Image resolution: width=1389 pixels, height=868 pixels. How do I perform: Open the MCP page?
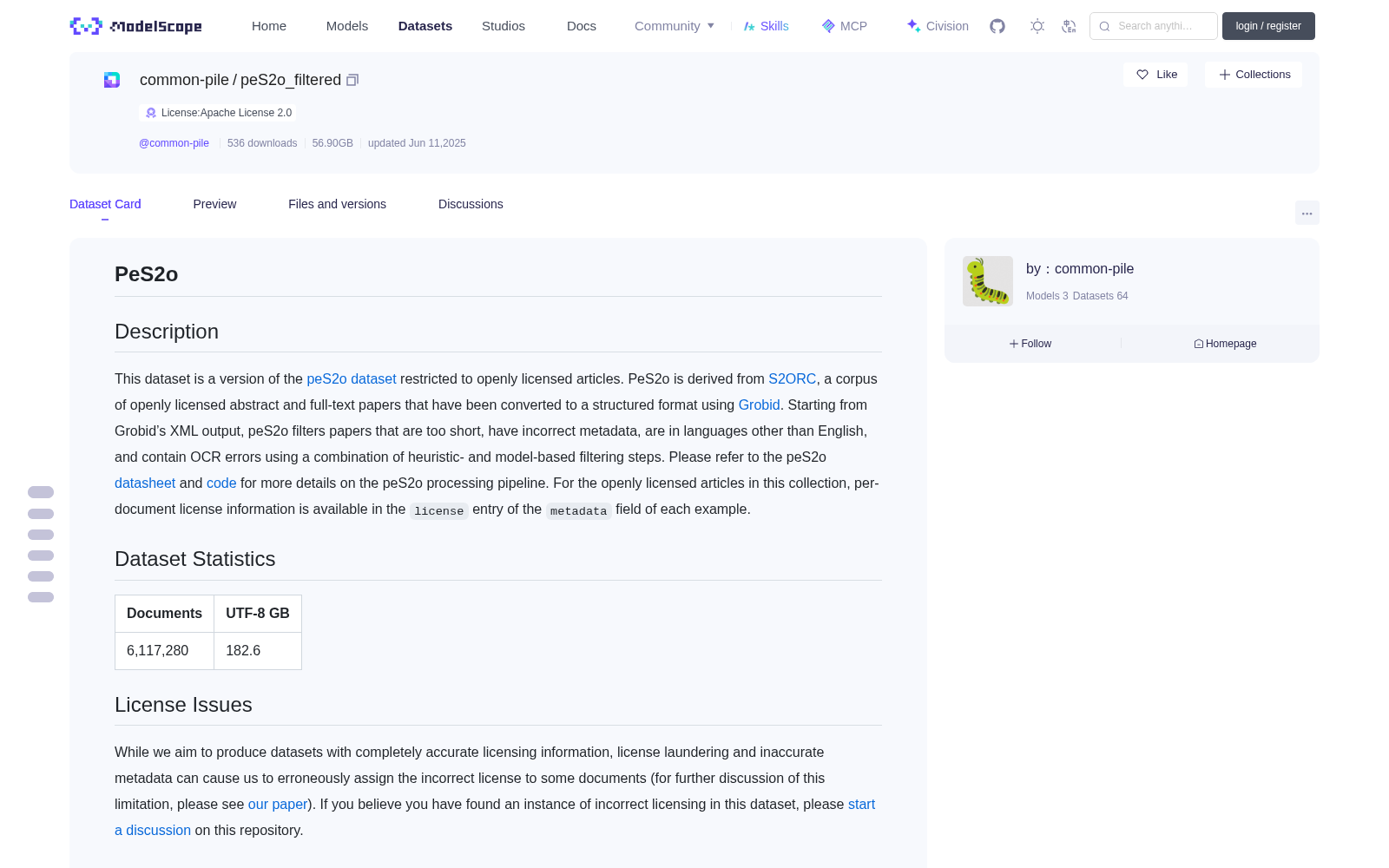pyautogui.click(x=845, y=26)
